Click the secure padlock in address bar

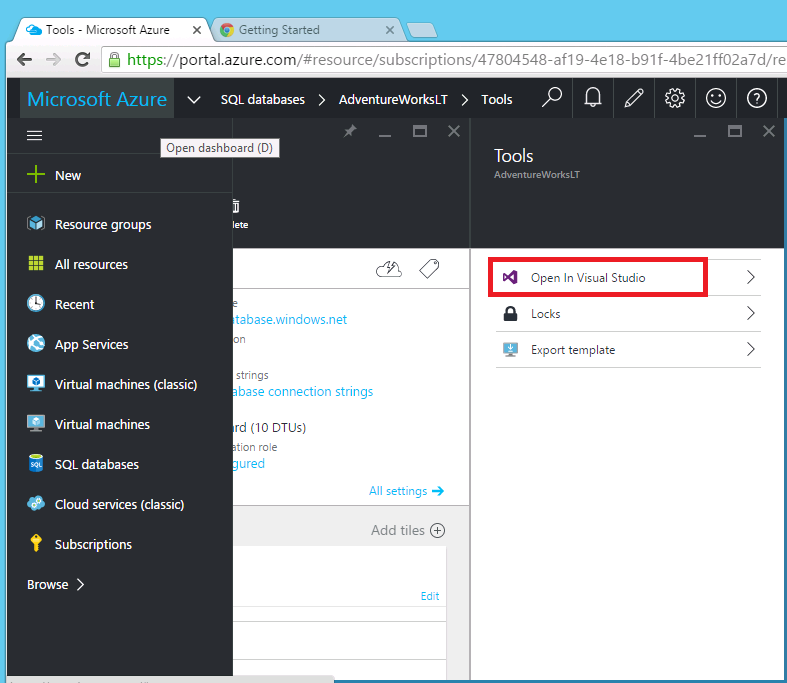tap(114, 60)
